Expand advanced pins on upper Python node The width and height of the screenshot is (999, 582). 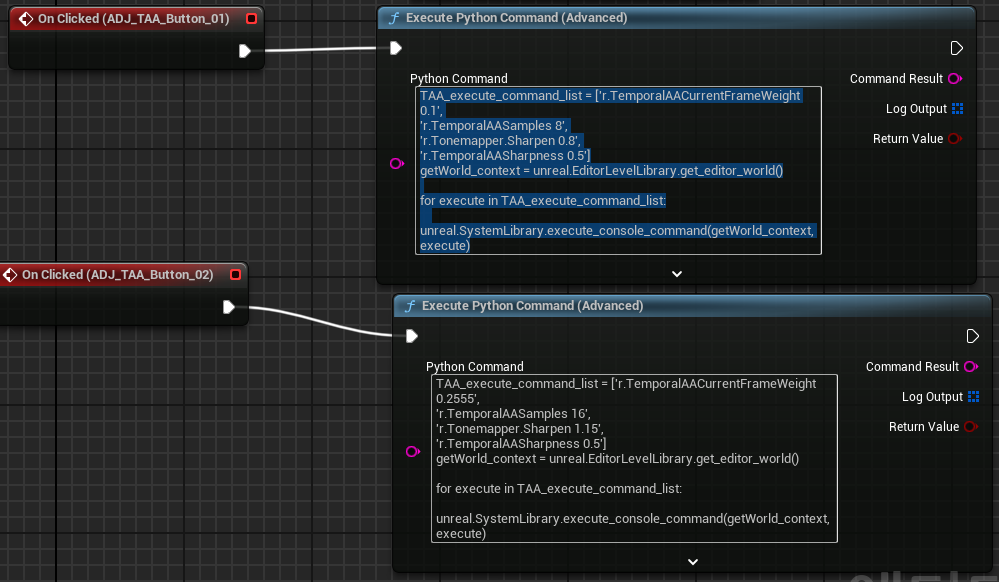click(677, 274)
